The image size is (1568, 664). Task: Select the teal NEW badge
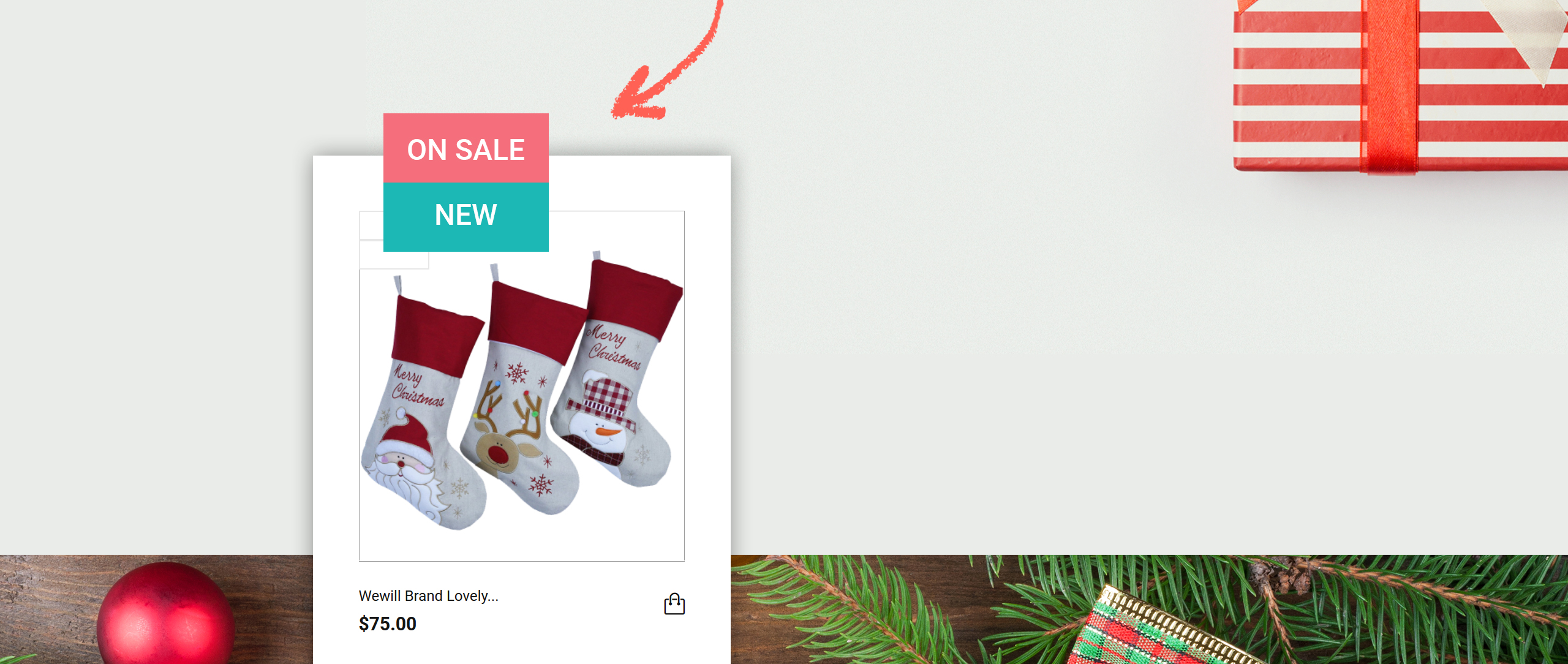(x=466, y=217)
